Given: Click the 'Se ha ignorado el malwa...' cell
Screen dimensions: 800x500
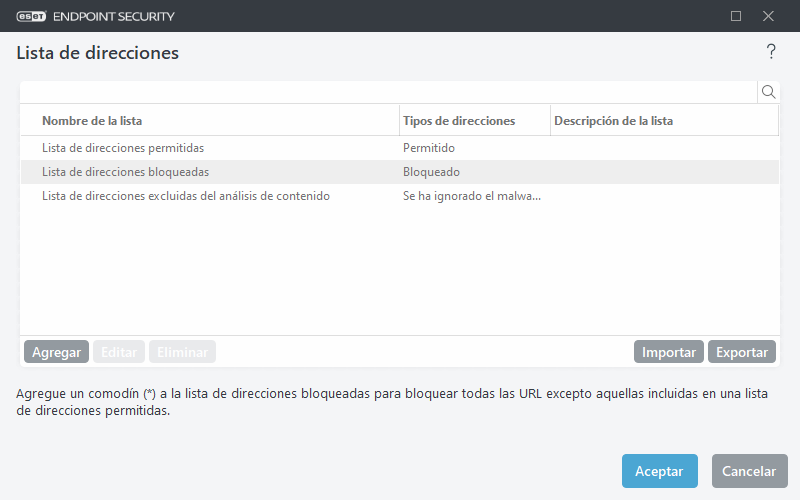Looking at the screenshot, I should coord(471,196).
